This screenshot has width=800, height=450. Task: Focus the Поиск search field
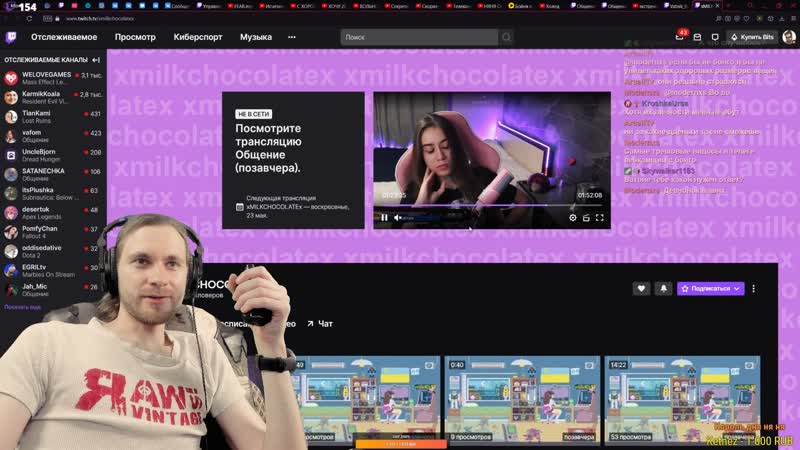click(x=419, y=37)
